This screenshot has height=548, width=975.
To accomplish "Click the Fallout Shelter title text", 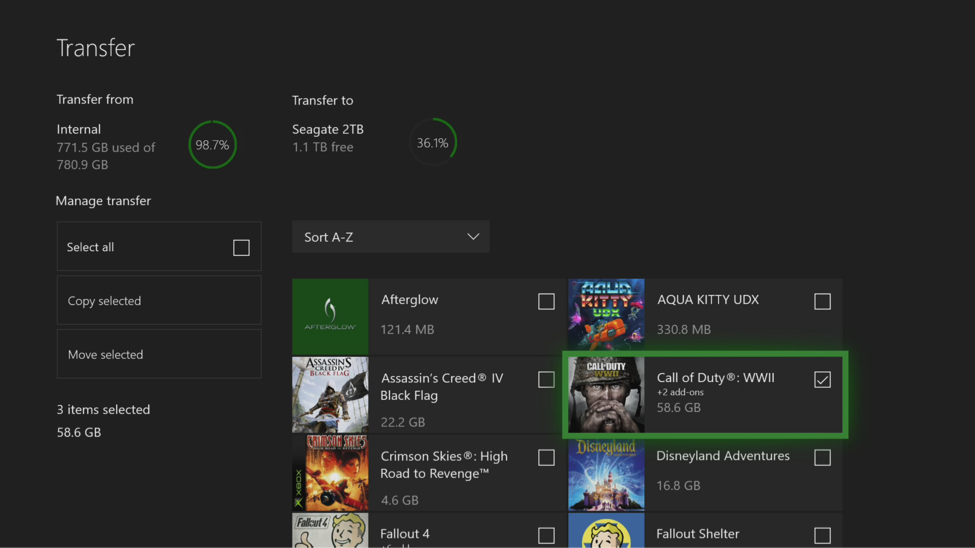I will [x=698, y=534].
